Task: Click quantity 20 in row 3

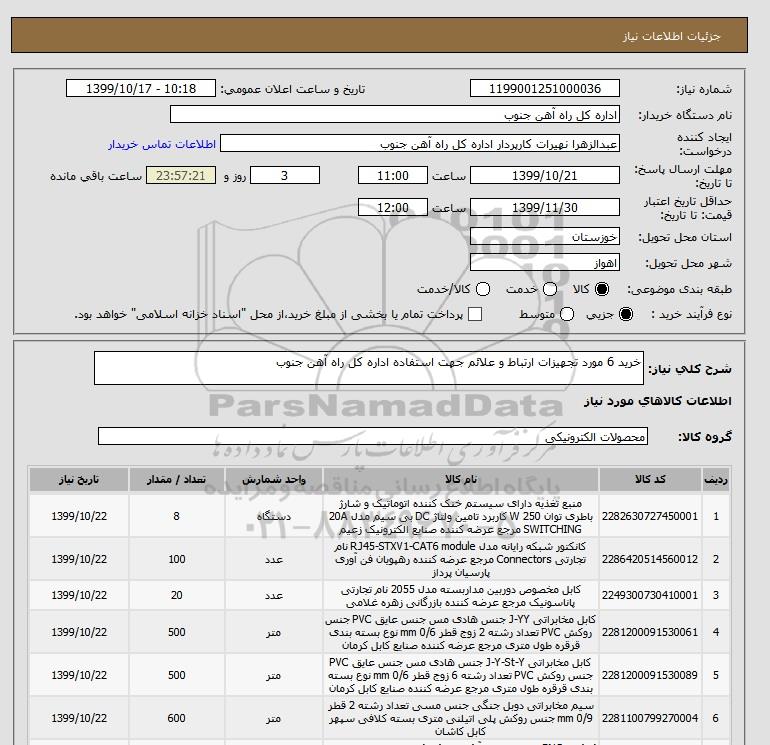Action: (176, 595)
